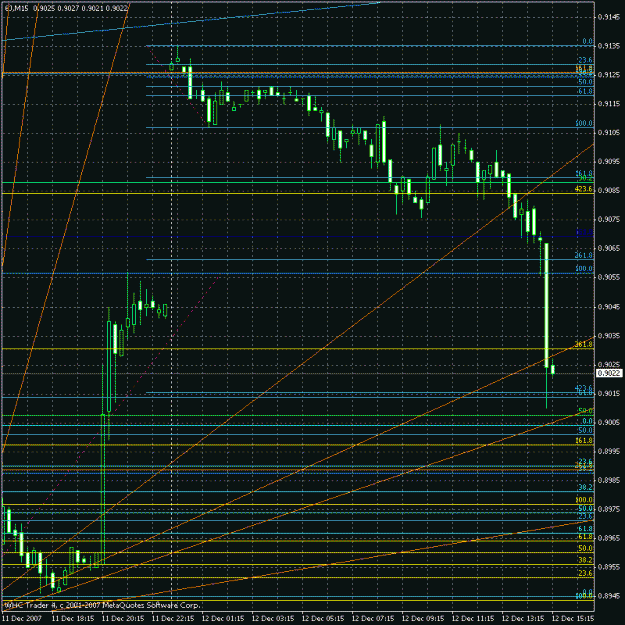Click the 23.6 label below 0.9135
This screenshot has height=625, width=625.
[586, 60]
